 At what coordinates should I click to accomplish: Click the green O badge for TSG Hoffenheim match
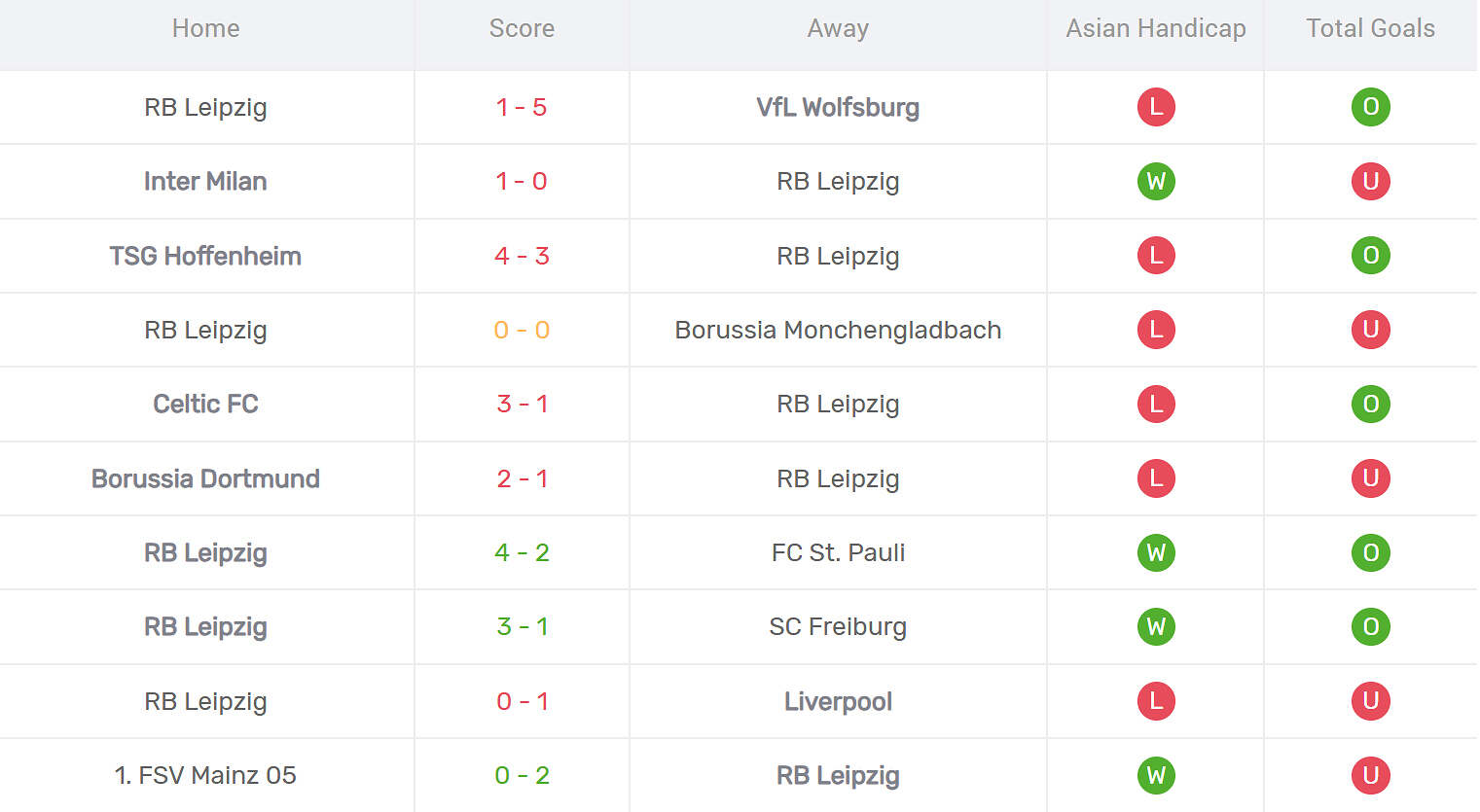pyautogui.click(x=1370, y=256)
